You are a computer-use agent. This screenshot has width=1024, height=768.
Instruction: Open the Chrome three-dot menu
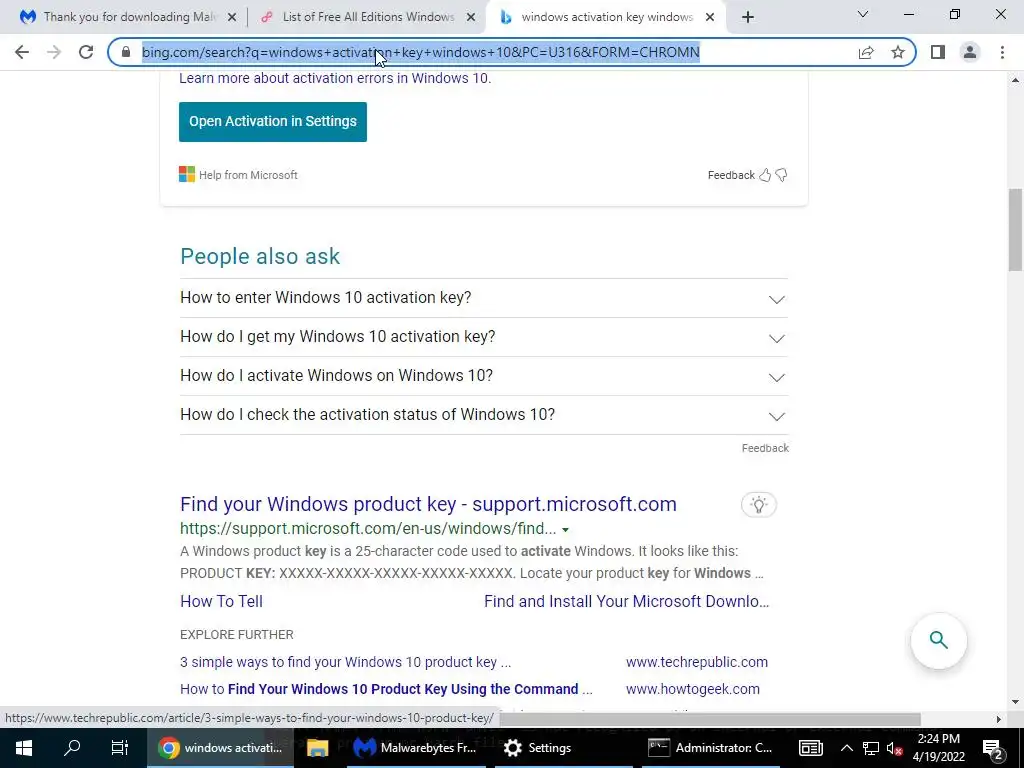point(1002,52)
